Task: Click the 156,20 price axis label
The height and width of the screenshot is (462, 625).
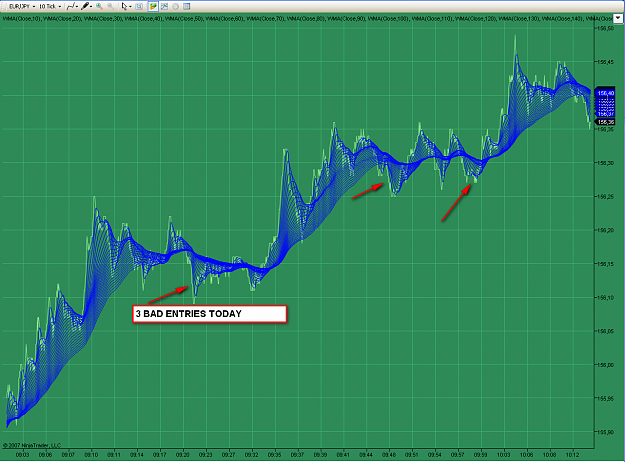Action: click(605, 230)
